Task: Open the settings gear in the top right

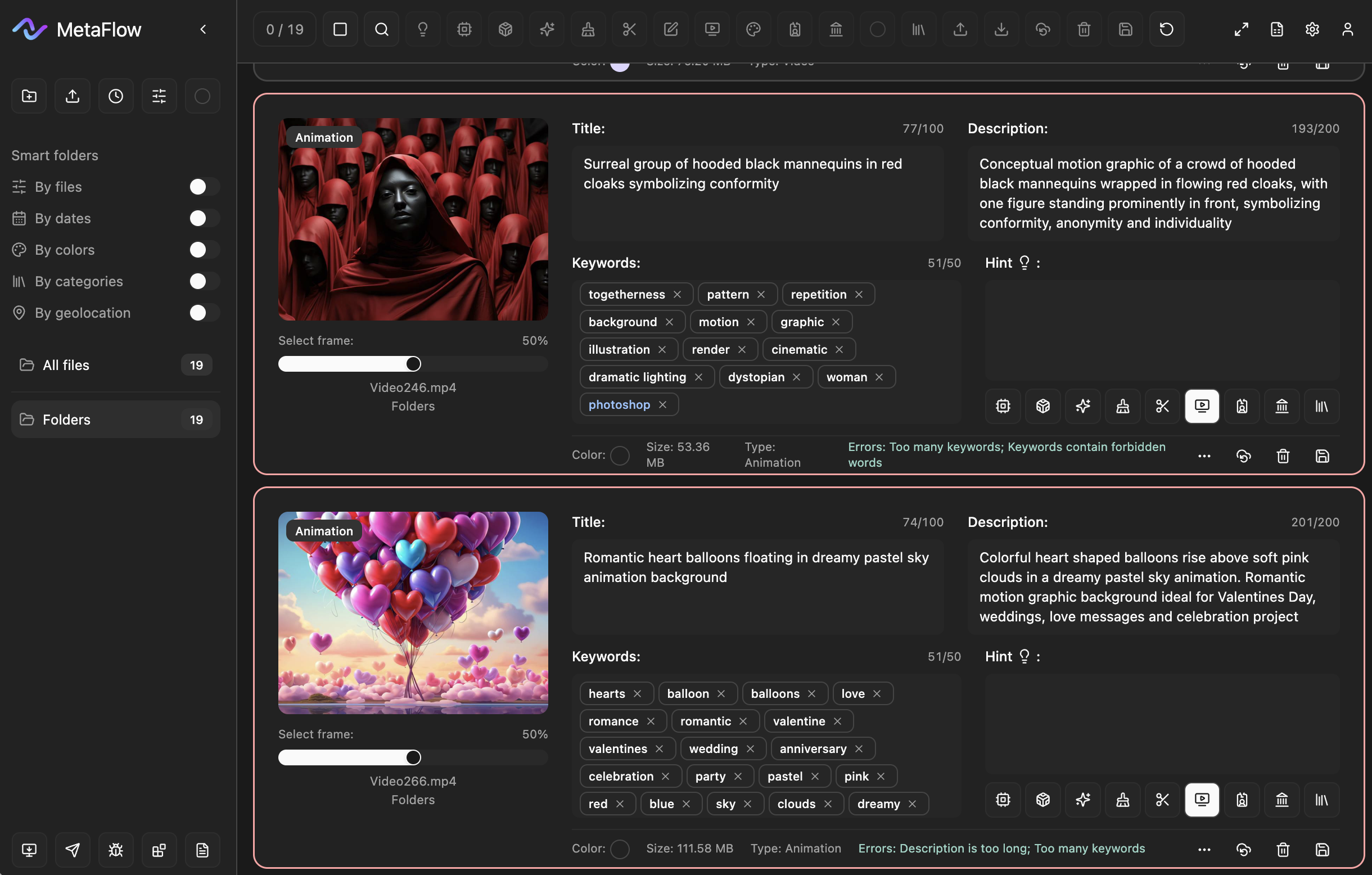Action: click(x=1312, y=29)
